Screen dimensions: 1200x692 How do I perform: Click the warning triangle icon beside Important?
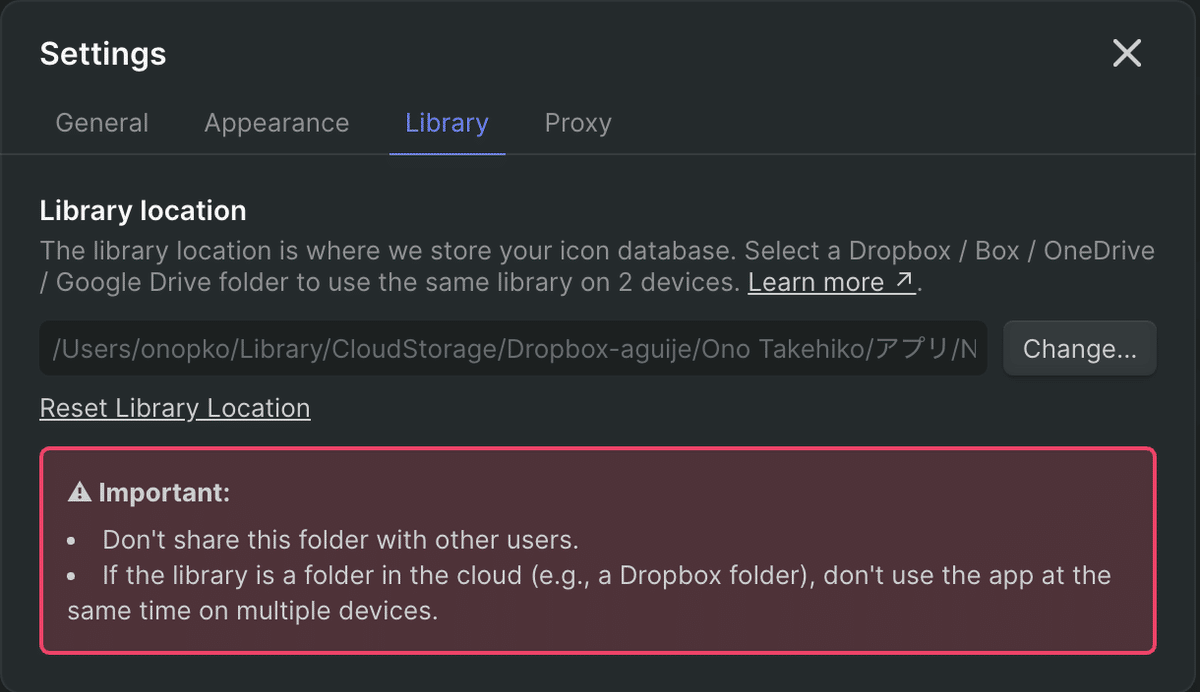[x=80, y=493]
